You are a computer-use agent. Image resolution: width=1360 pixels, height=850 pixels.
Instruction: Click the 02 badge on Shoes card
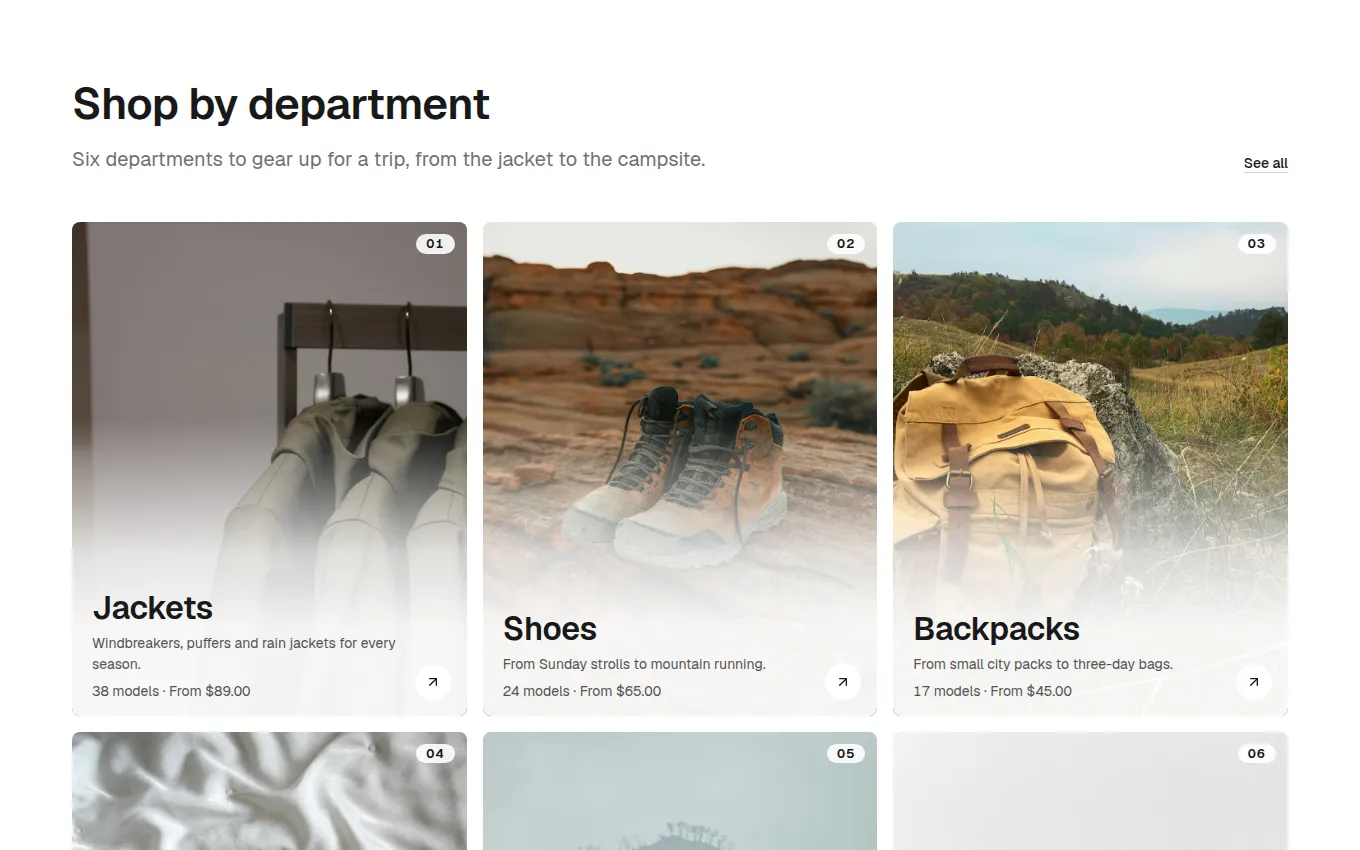click(x=846, y=244)
